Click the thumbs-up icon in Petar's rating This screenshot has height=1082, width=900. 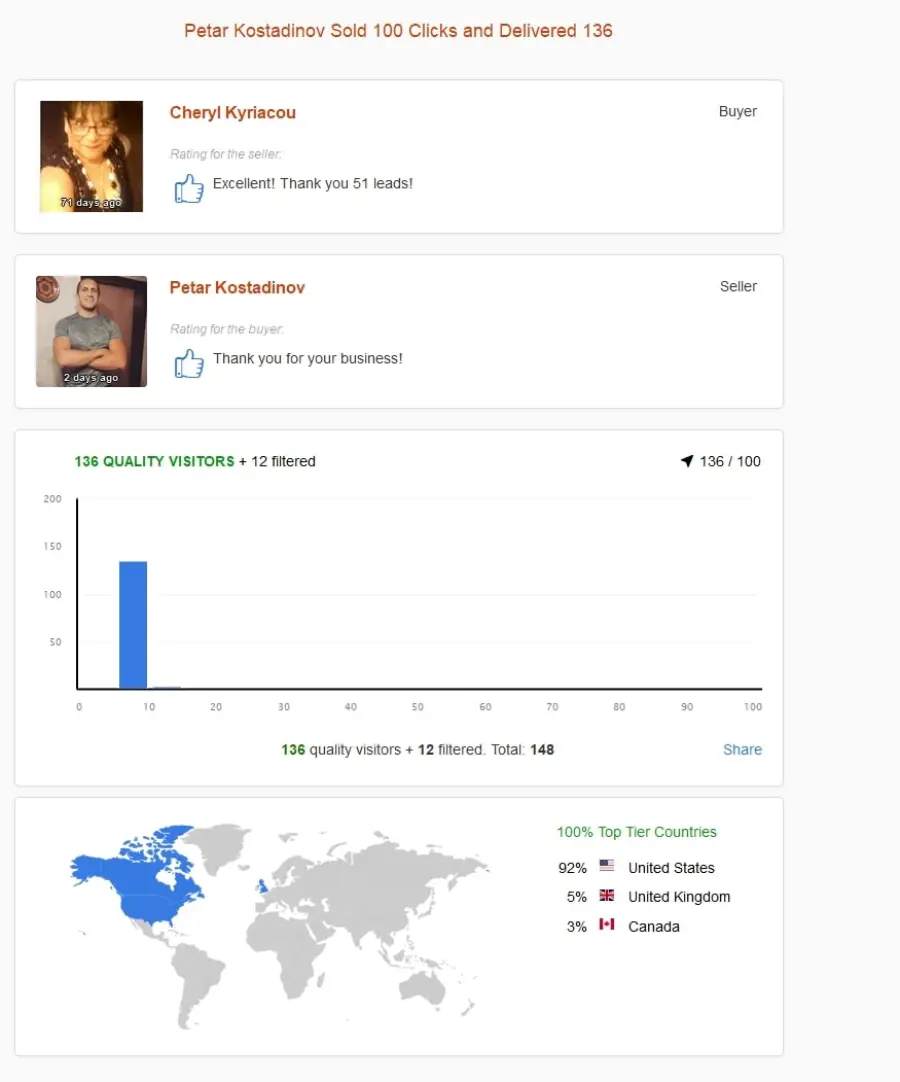tap(188, 363)
